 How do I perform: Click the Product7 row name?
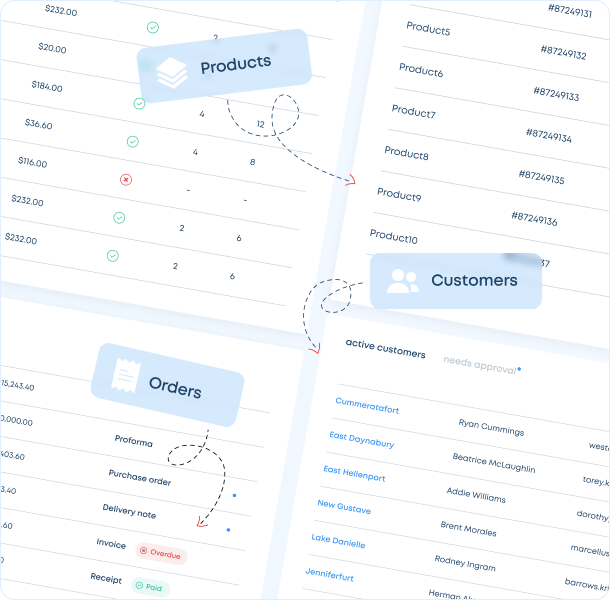click(414, 111)
